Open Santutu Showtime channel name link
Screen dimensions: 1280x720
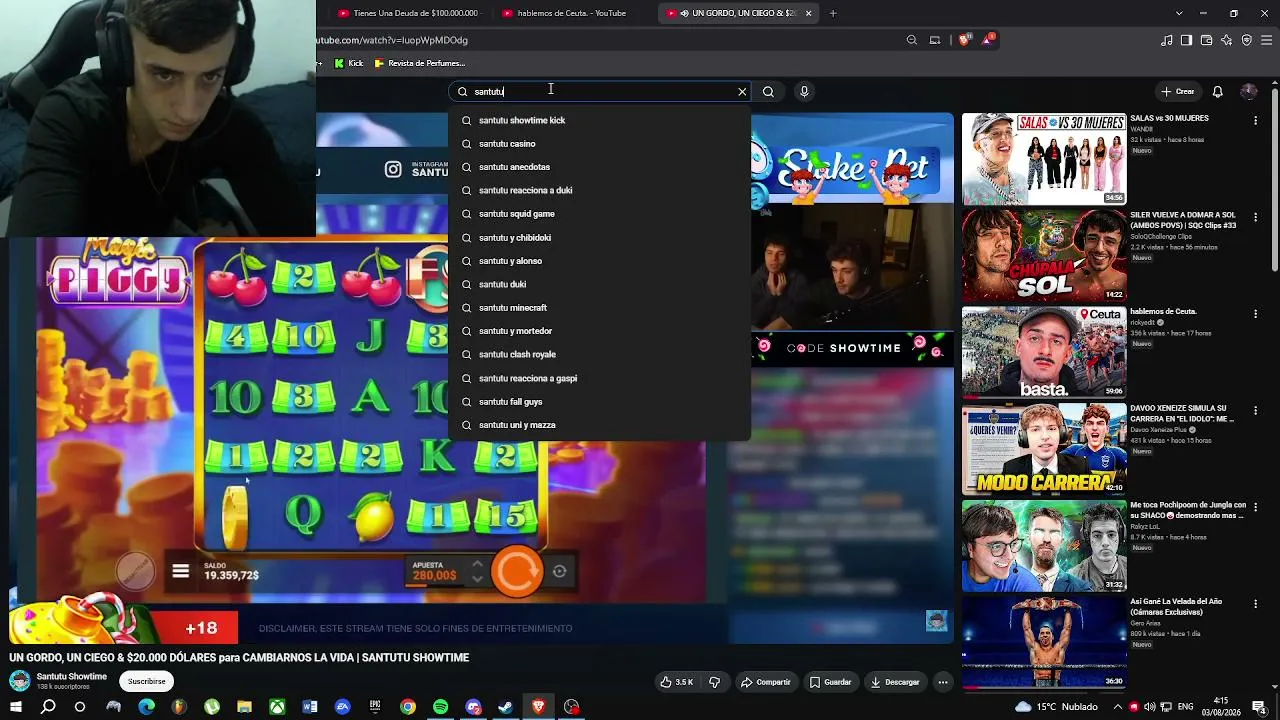point(72,676)
